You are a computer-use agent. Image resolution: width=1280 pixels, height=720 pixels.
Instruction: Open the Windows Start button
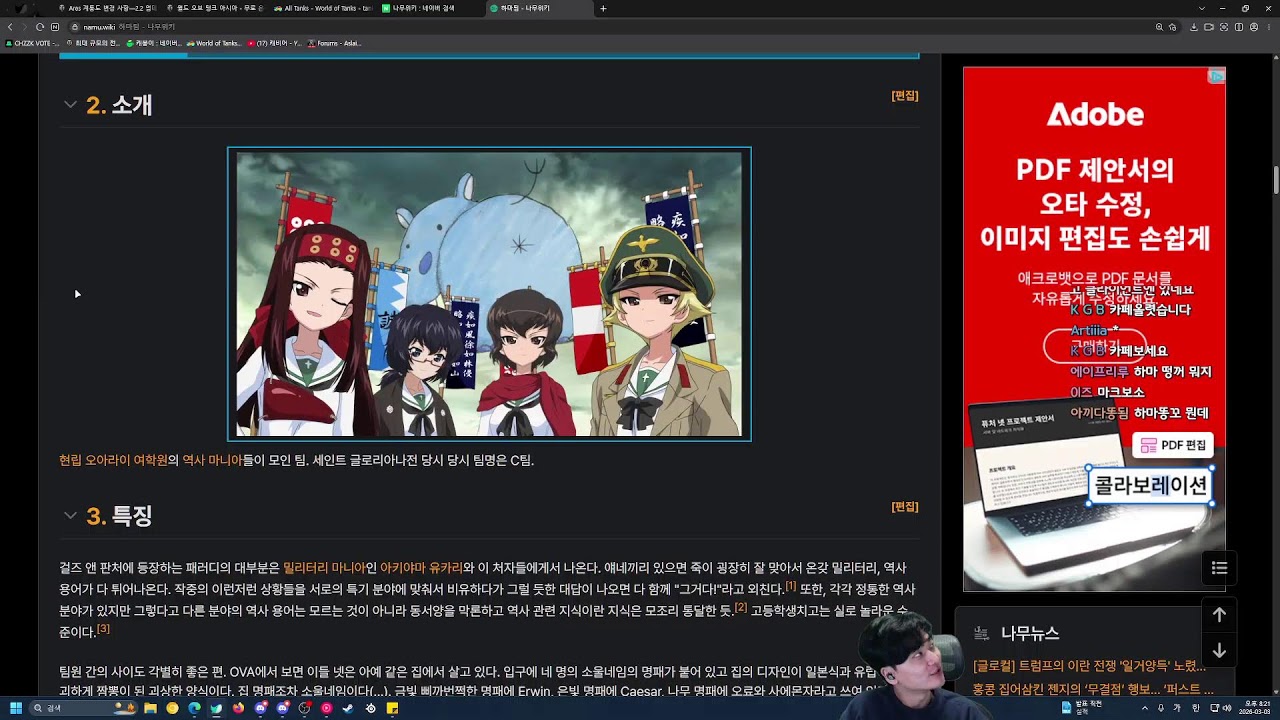point(15,708)
